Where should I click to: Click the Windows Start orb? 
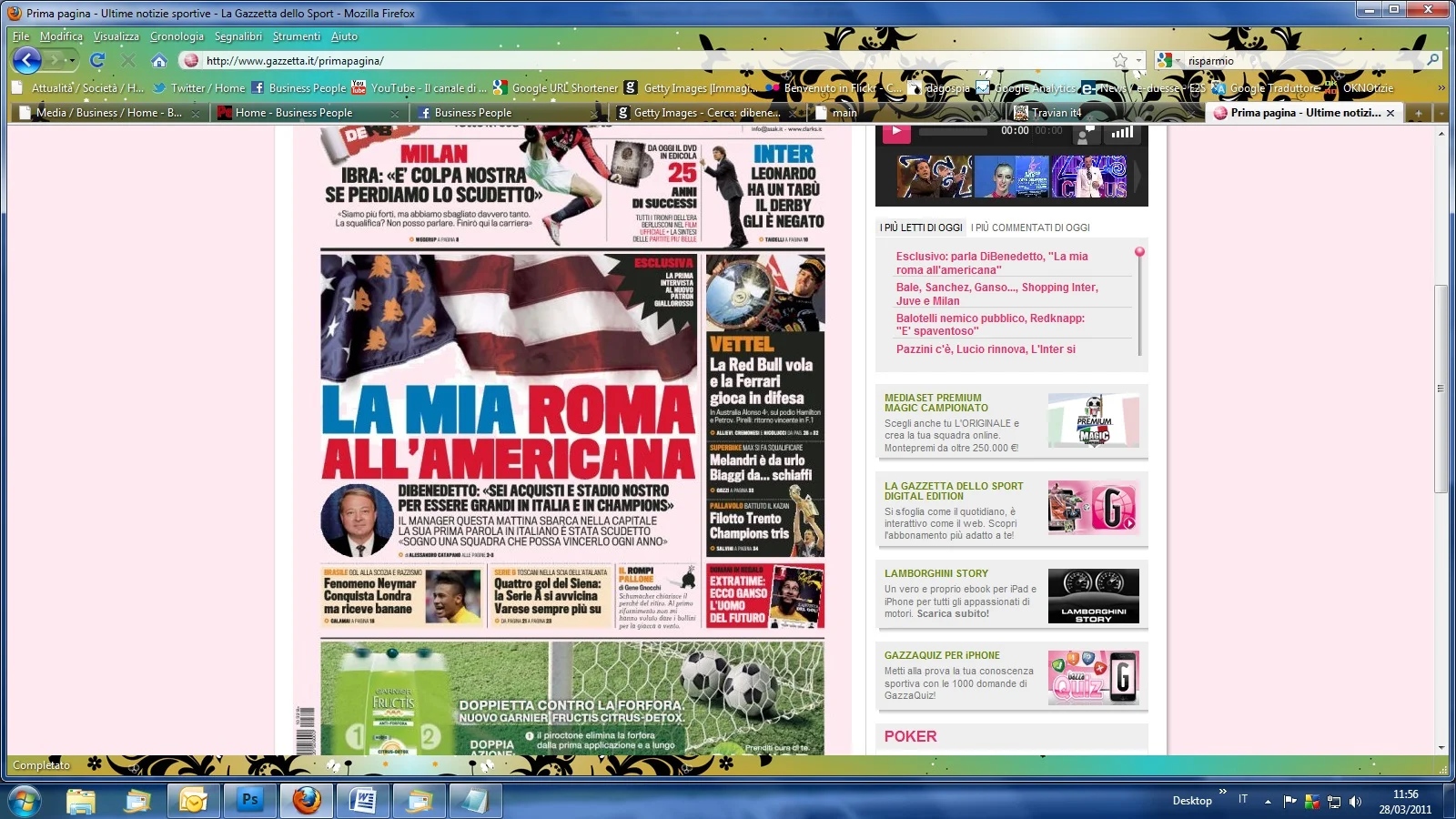point(24,801)
